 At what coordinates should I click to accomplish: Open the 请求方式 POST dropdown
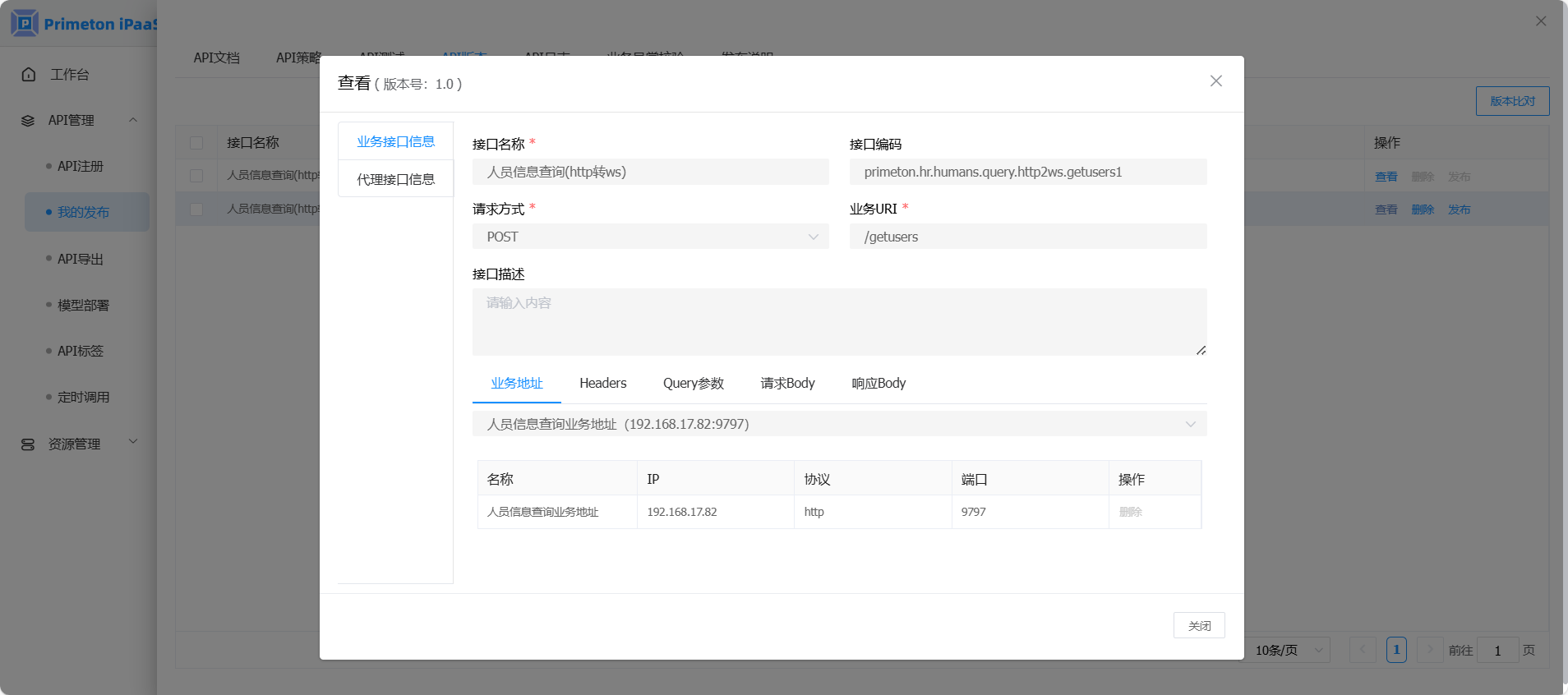[x=650, y=237]
